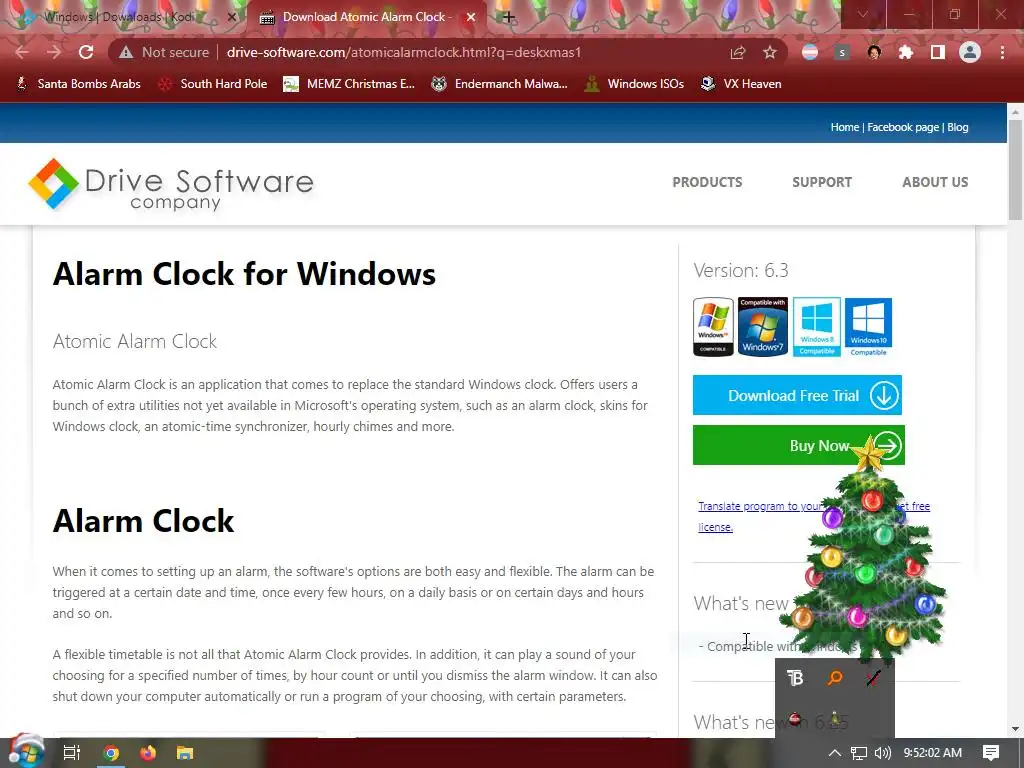Screen dimensions: 1024x768
Task: Open the Windows ISOs bookmark
Action: tap(634, 84)
